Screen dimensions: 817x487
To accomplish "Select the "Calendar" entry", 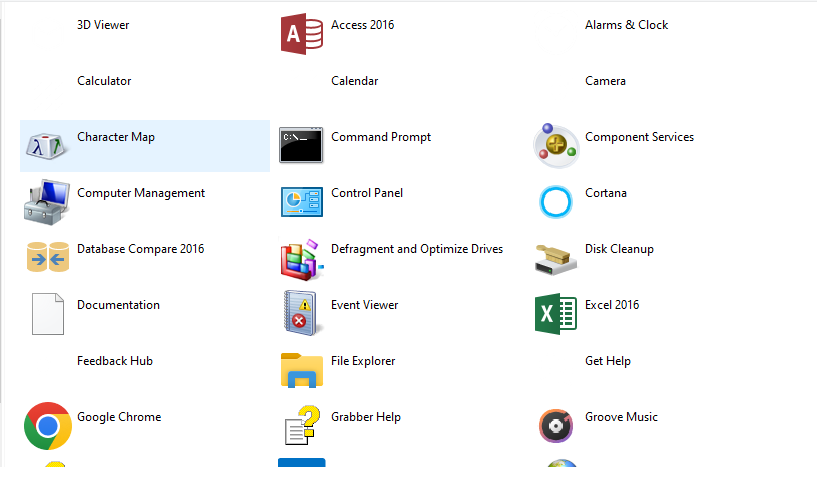I will (x=355, y=81).
